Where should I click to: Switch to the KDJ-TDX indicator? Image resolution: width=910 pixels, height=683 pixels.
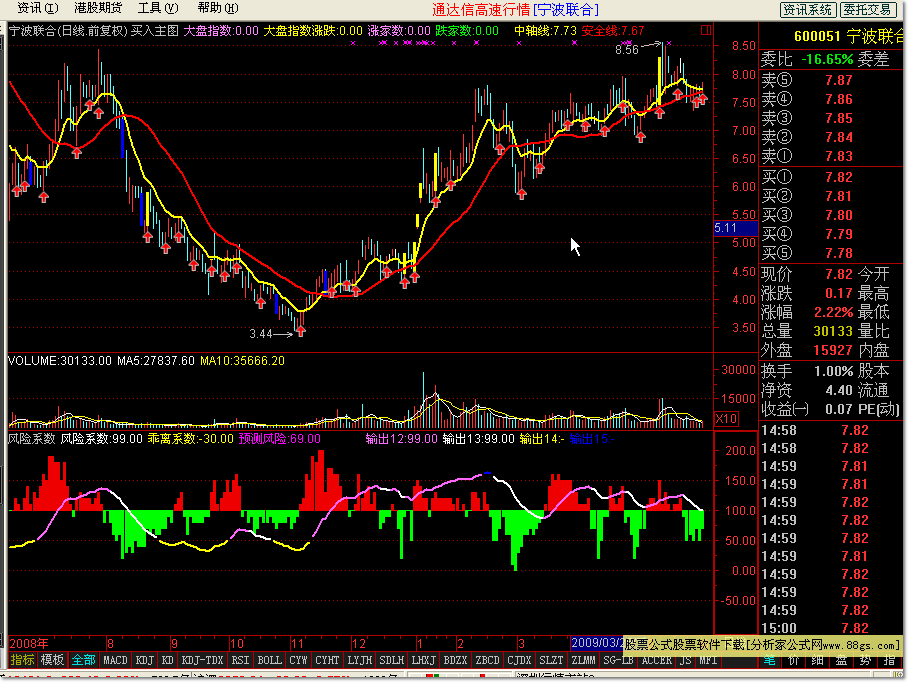tap(202, 660)
